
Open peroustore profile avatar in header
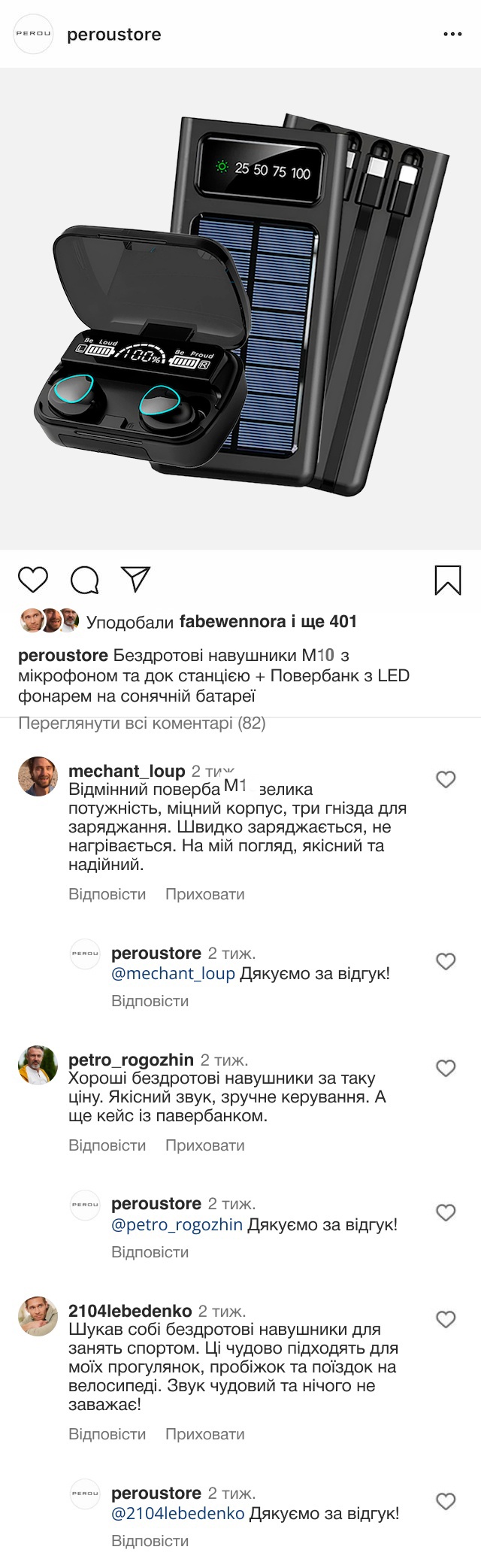point(34,35)
